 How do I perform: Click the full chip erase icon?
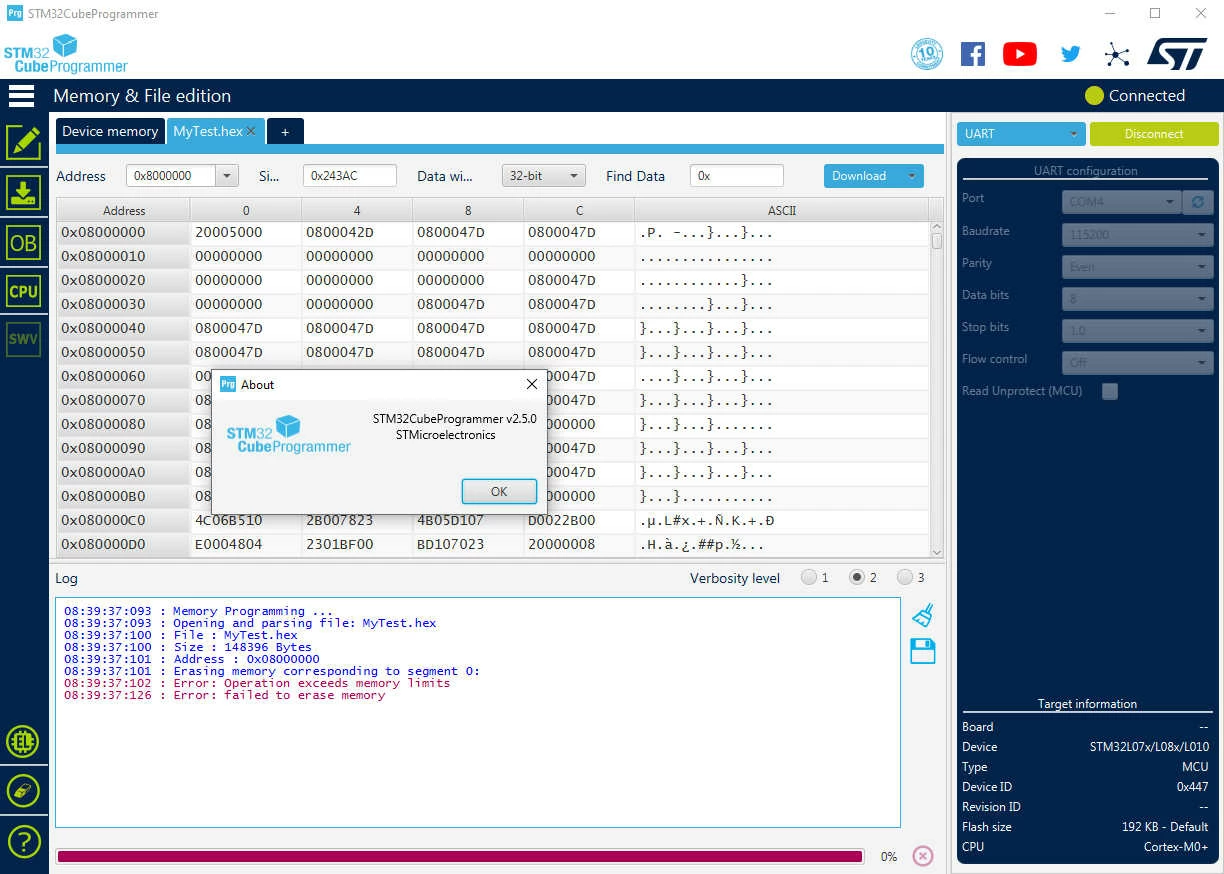(x=23, y=790)
